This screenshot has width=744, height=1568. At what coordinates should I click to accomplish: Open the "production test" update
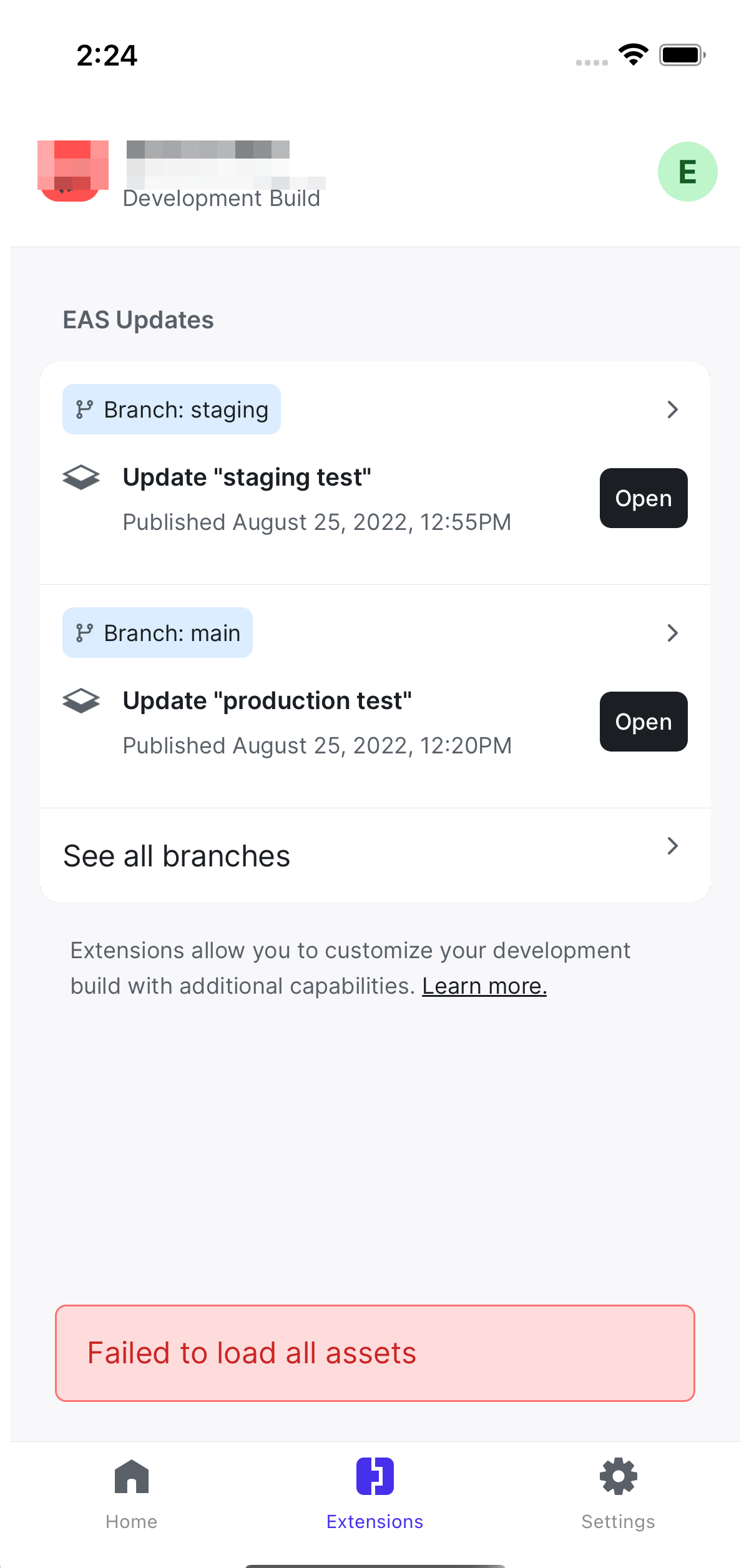644,722
